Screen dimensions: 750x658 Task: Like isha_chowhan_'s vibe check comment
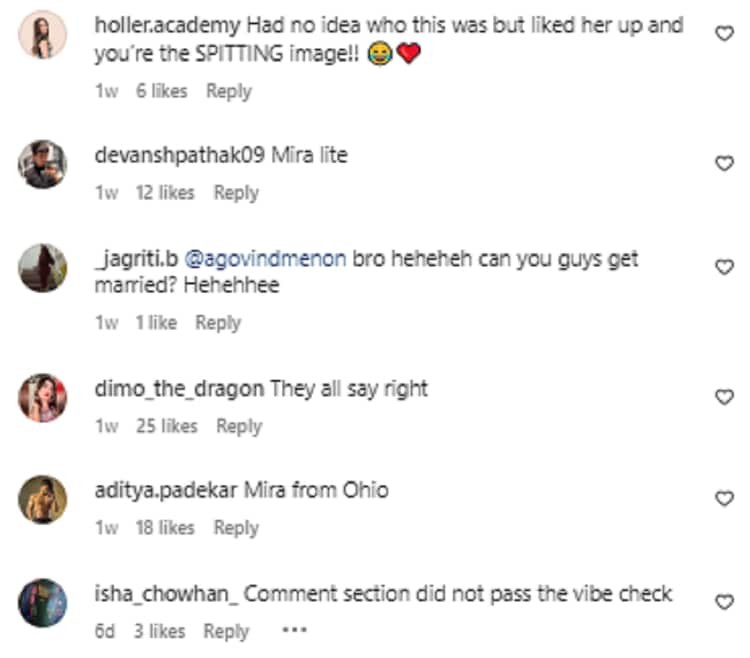(x=725, y=602)
